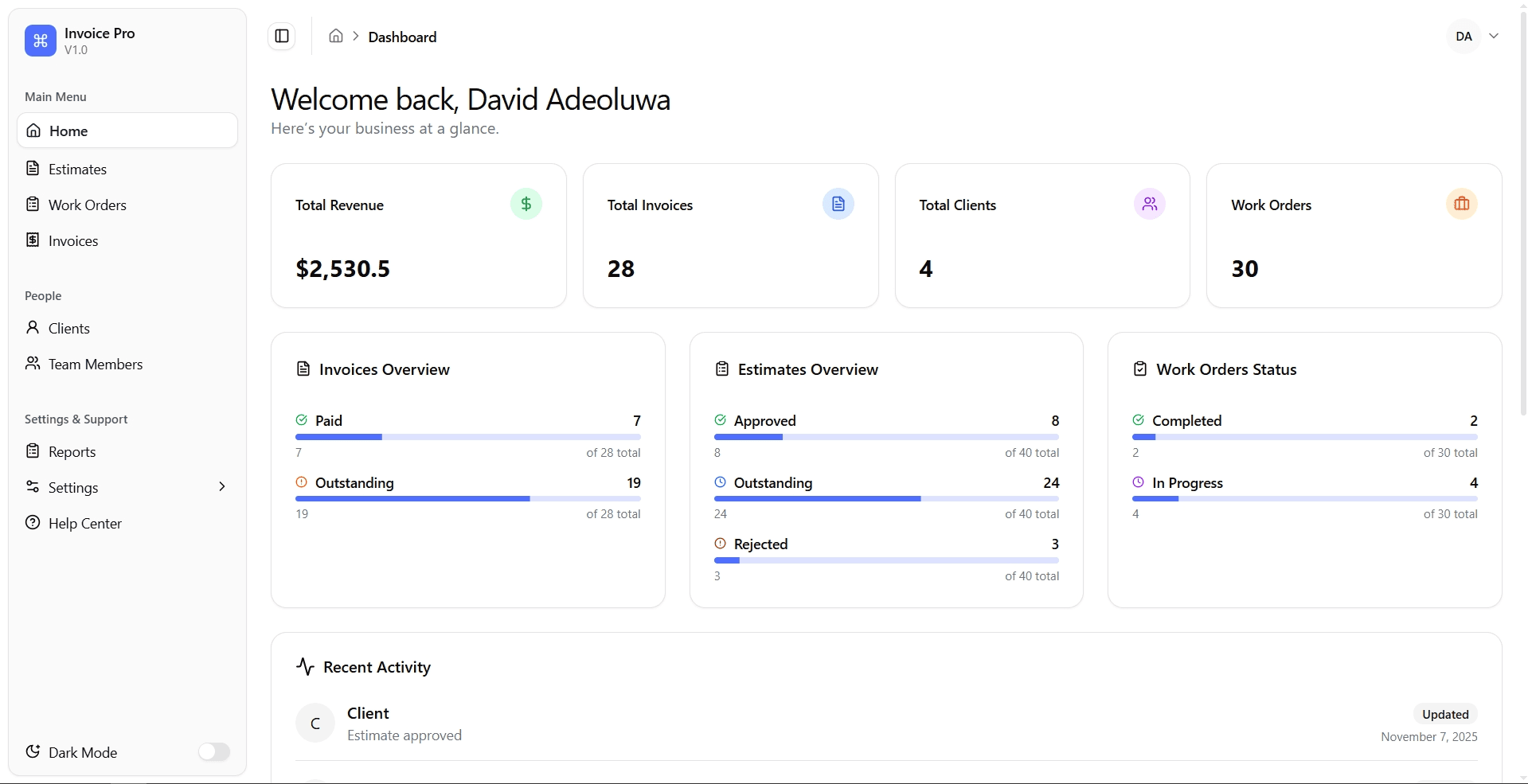Open Reports under Settings & Support
Image resolution: width=1528 pixels, height=784 pixels.
tap(71, 451)
